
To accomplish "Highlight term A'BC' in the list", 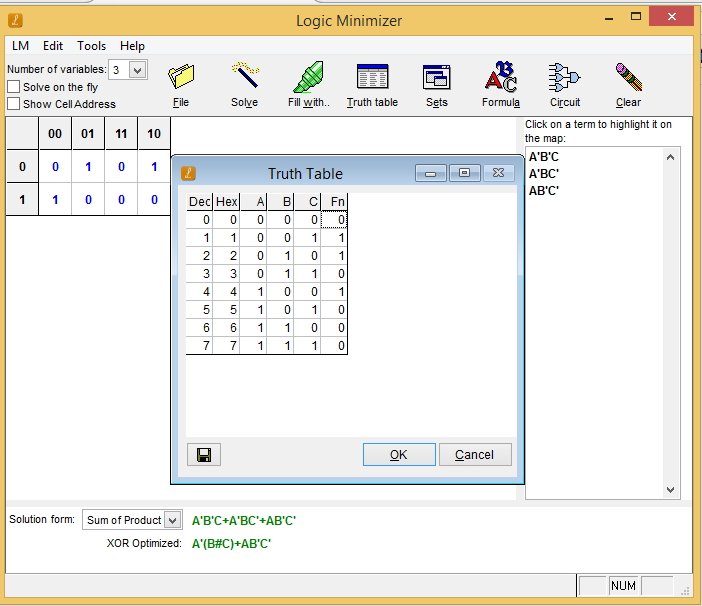I will [544, 174].
